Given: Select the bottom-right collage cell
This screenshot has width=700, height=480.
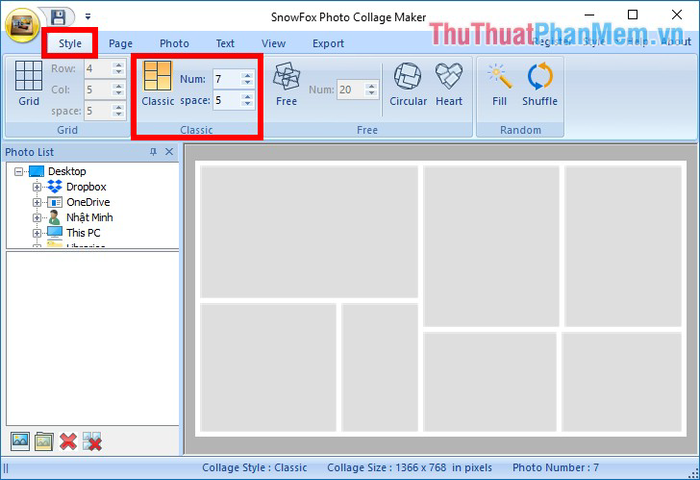Looking at the screenshot, I should click(x=621, y=382).
